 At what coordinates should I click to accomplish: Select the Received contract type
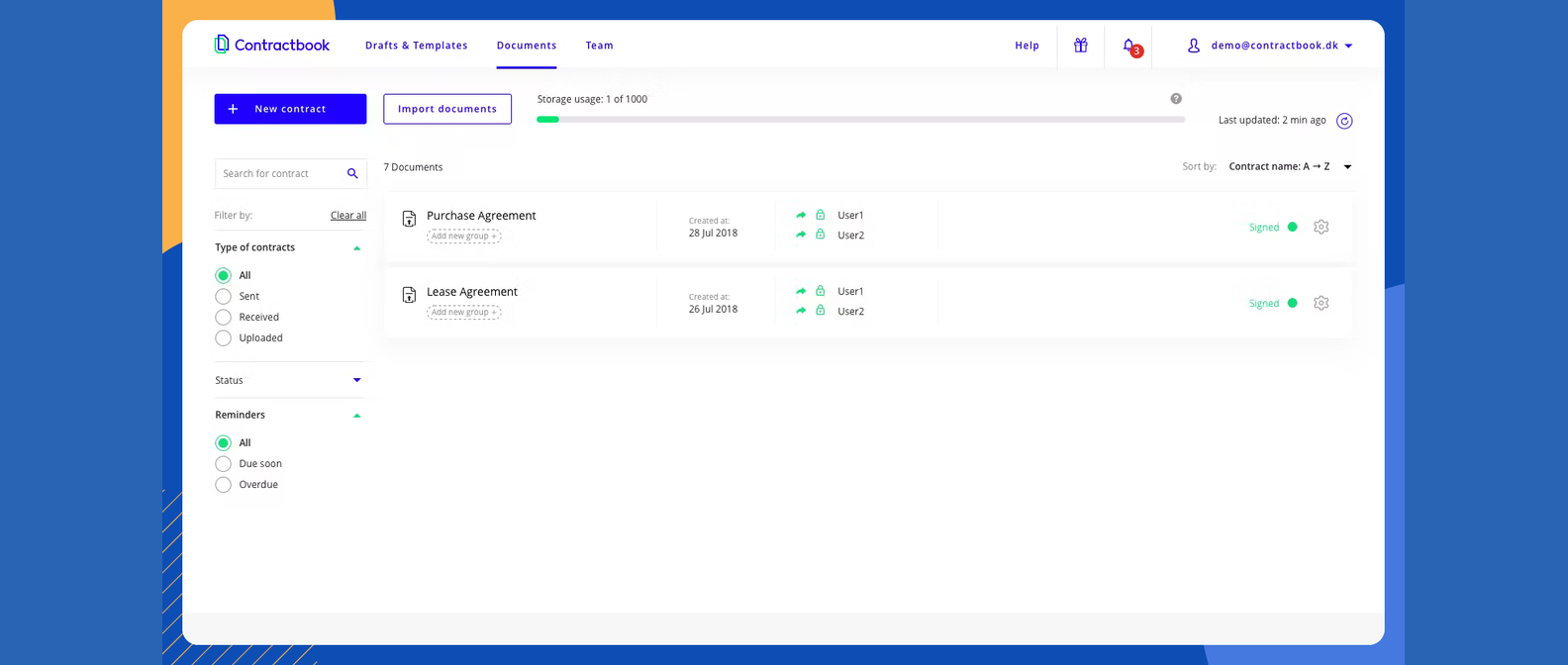[x=223, y=317]
